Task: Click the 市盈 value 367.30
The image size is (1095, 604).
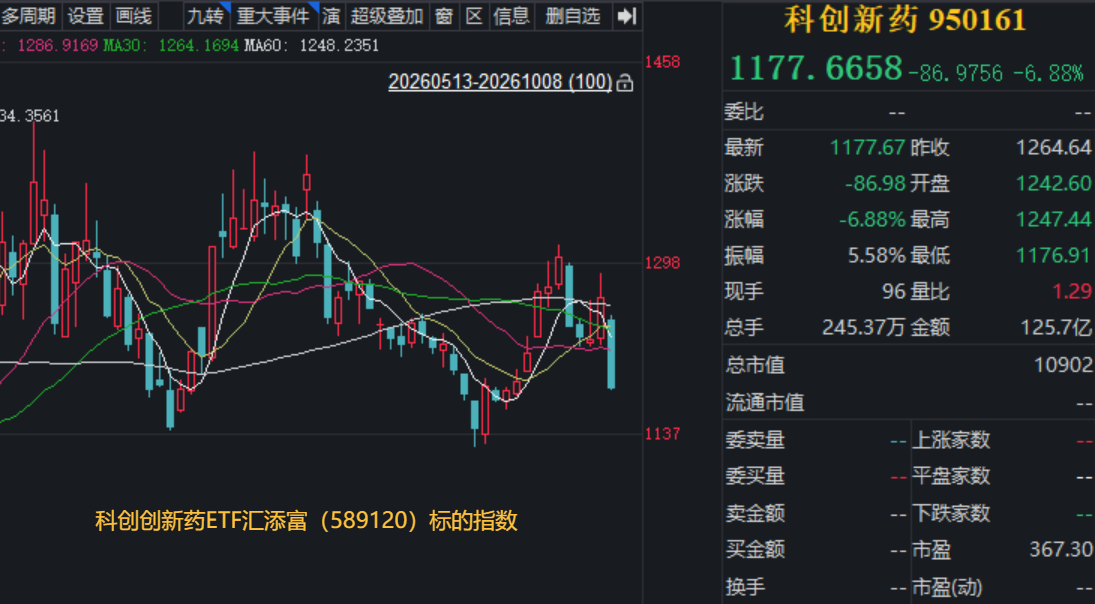Action: pyautogui.click(x=1061, y=550)
